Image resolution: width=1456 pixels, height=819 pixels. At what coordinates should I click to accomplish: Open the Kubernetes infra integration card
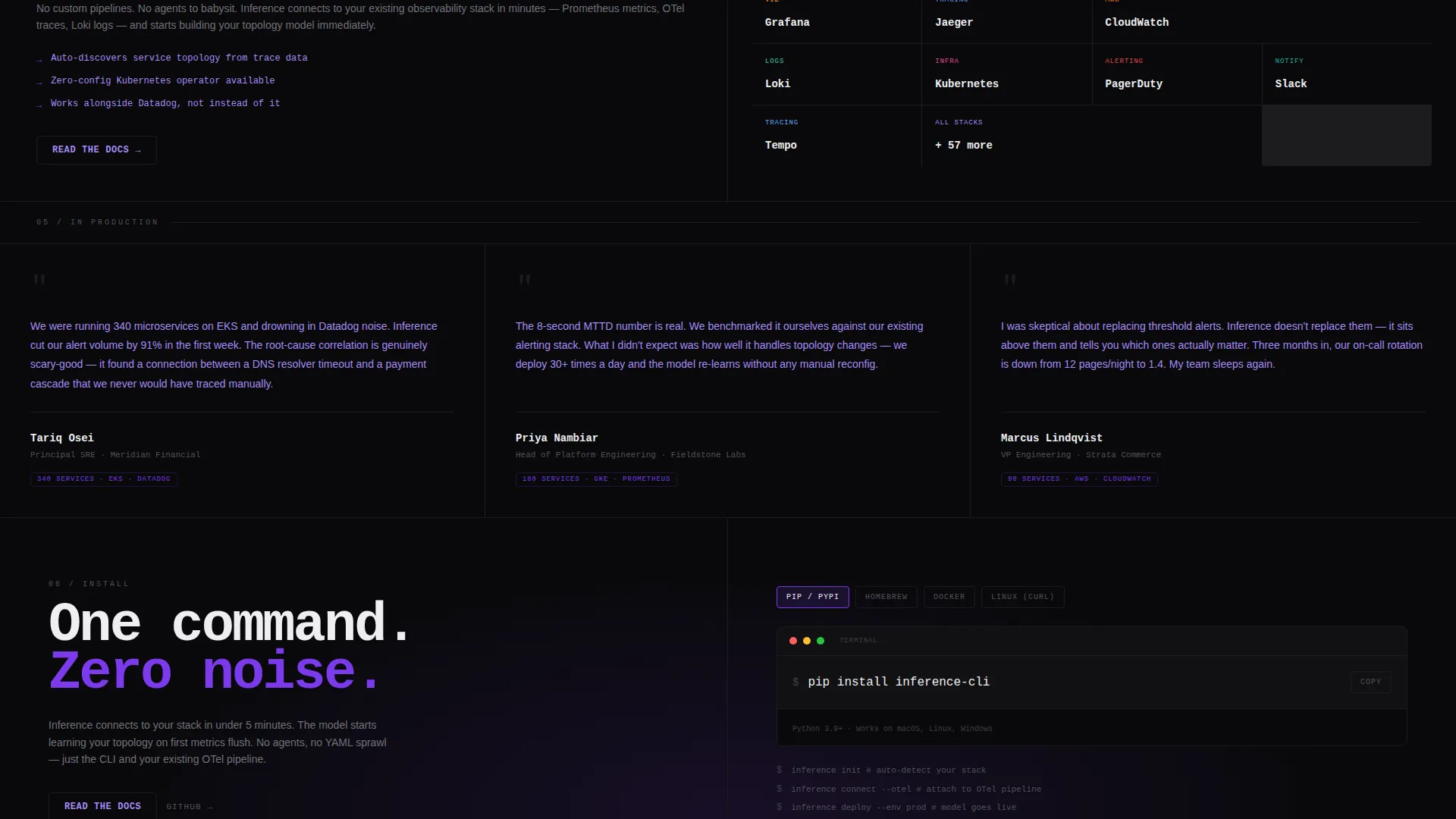click(x=1006, y=74)
